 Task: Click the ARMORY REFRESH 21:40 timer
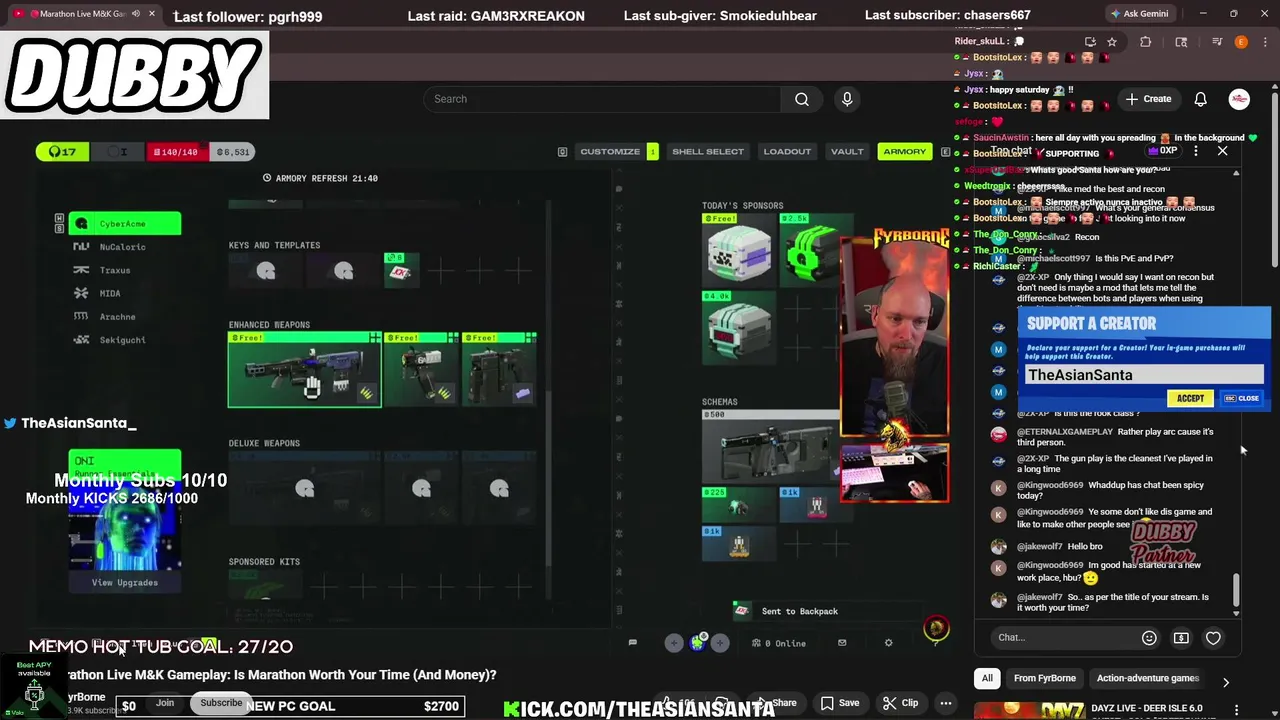[x=320, y=178]
